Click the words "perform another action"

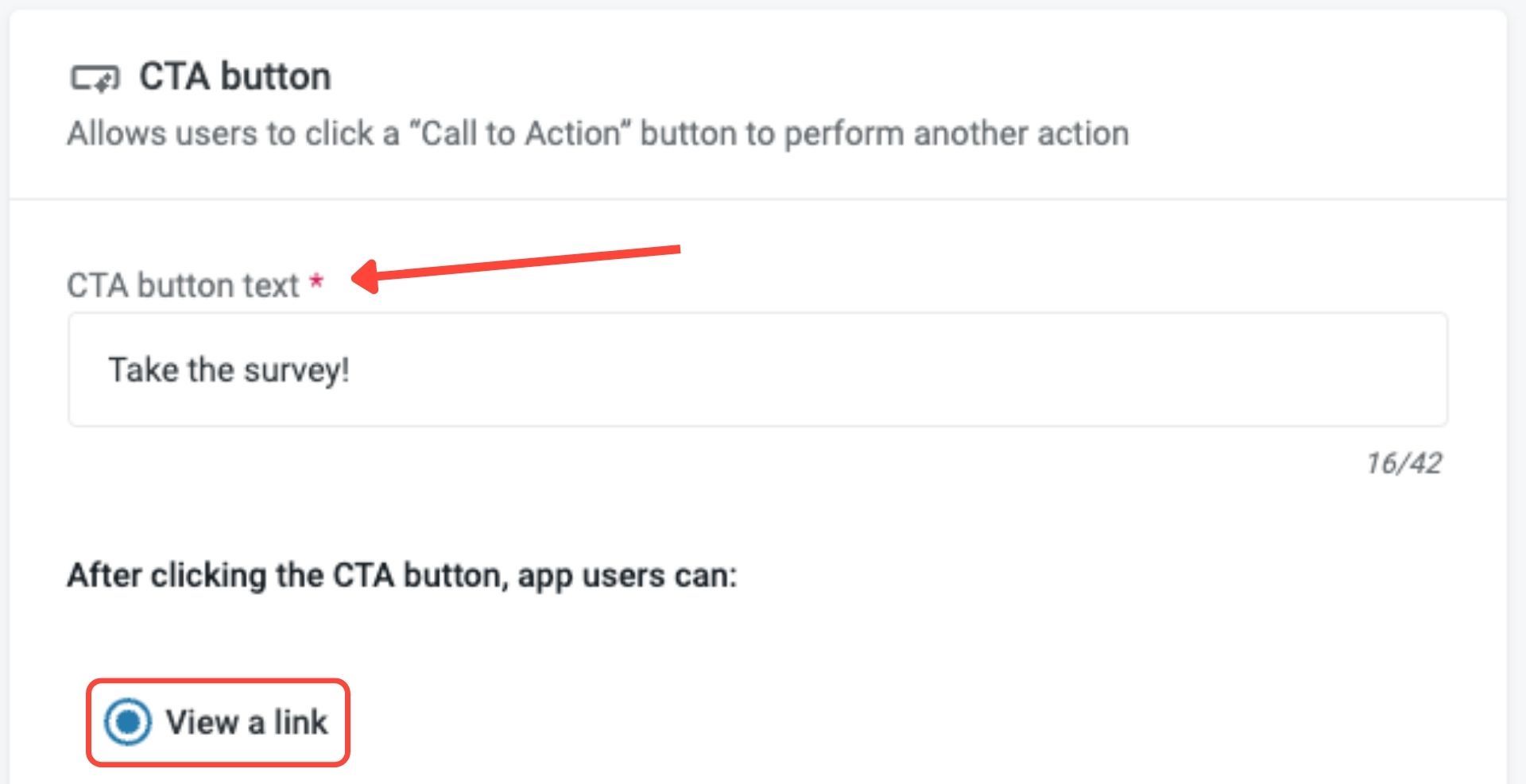tap(956, 133)
